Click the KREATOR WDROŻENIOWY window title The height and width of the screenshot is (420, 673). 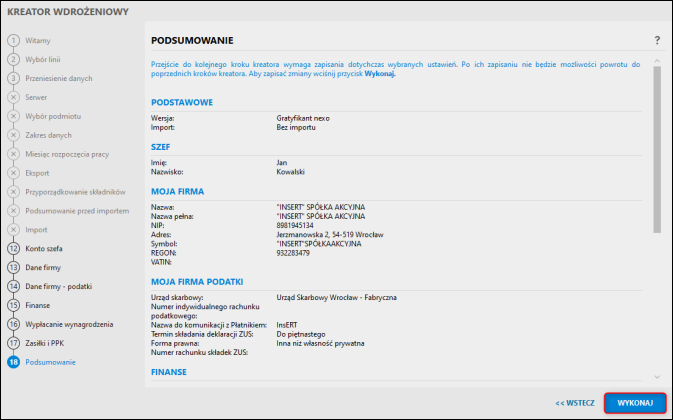click(68, 12)
